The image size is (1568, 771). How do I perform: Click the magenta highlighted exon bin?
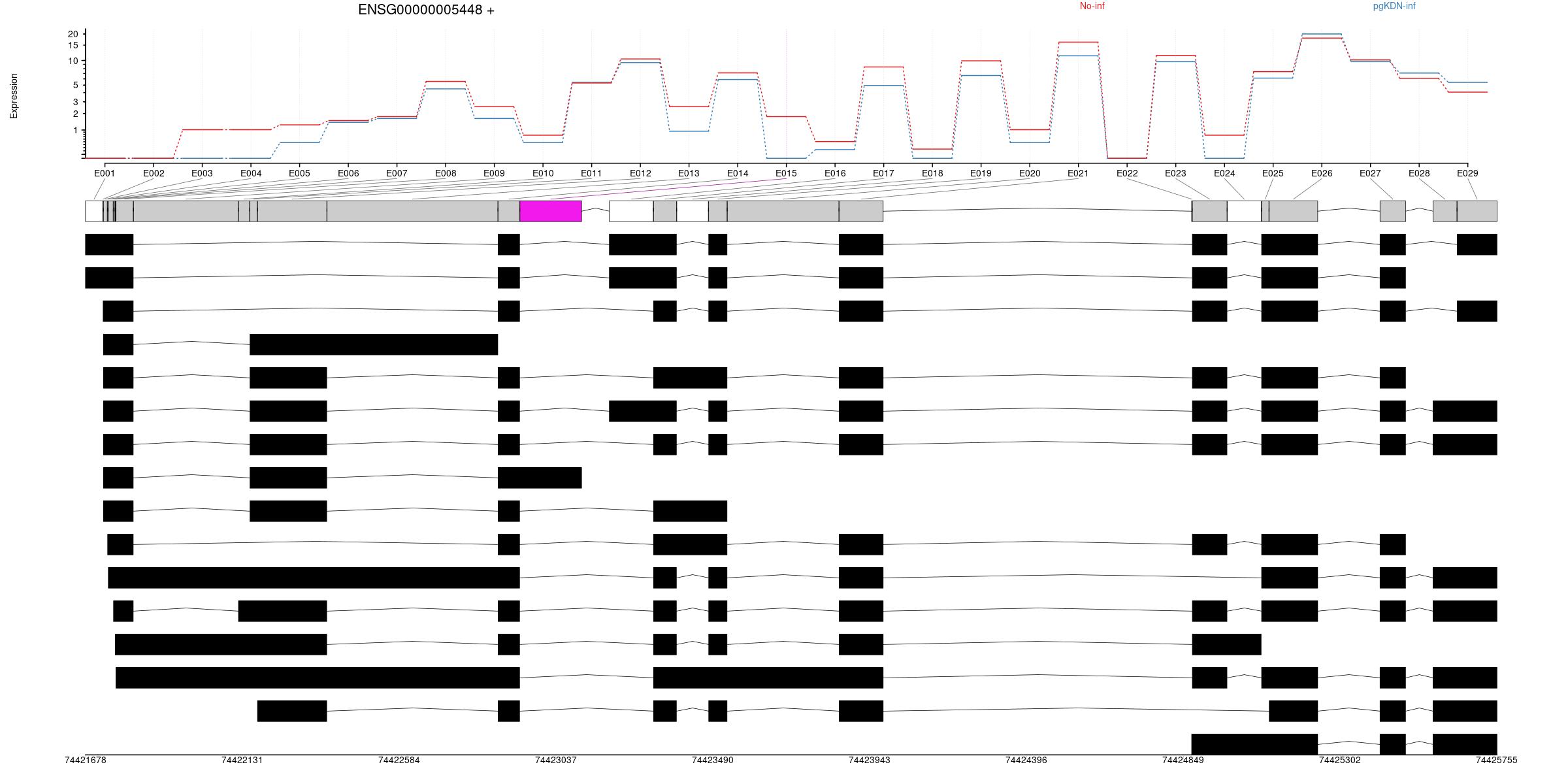(551, 211)
